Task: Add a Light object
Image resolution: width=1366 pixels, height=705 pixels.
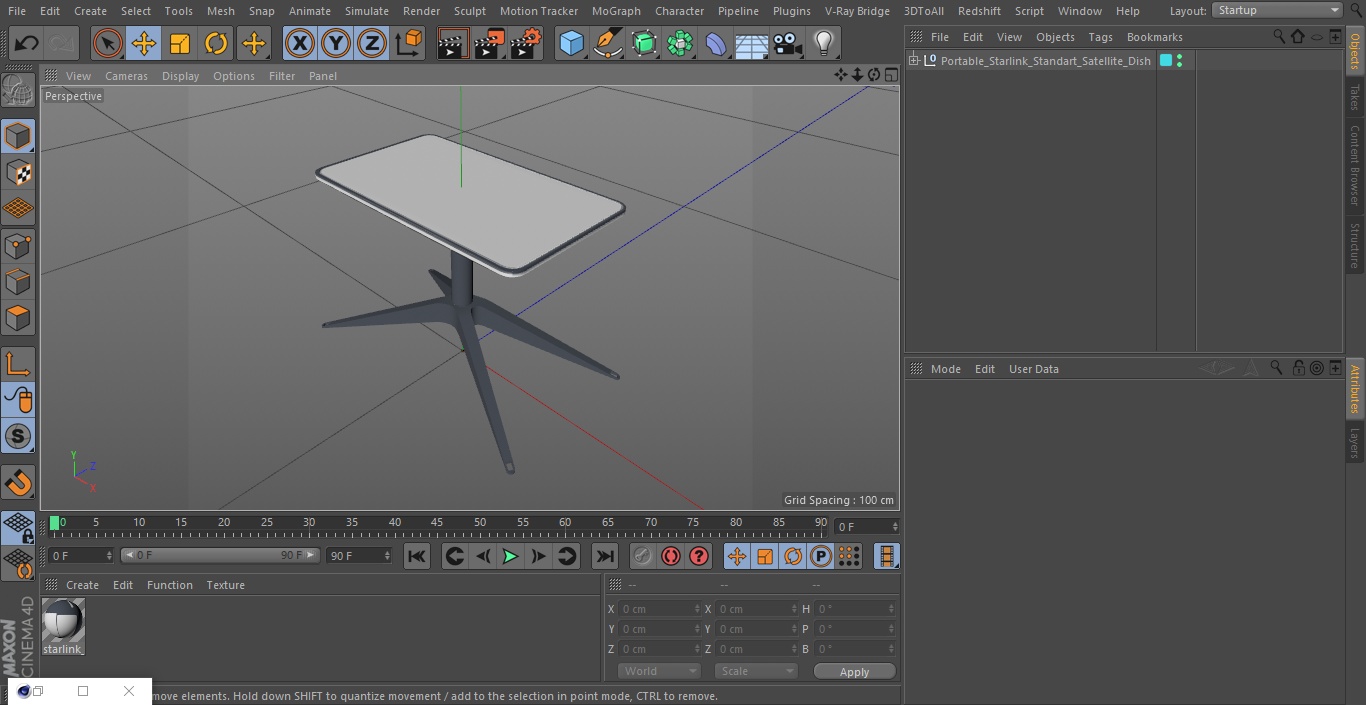Action: click(824, 43)
